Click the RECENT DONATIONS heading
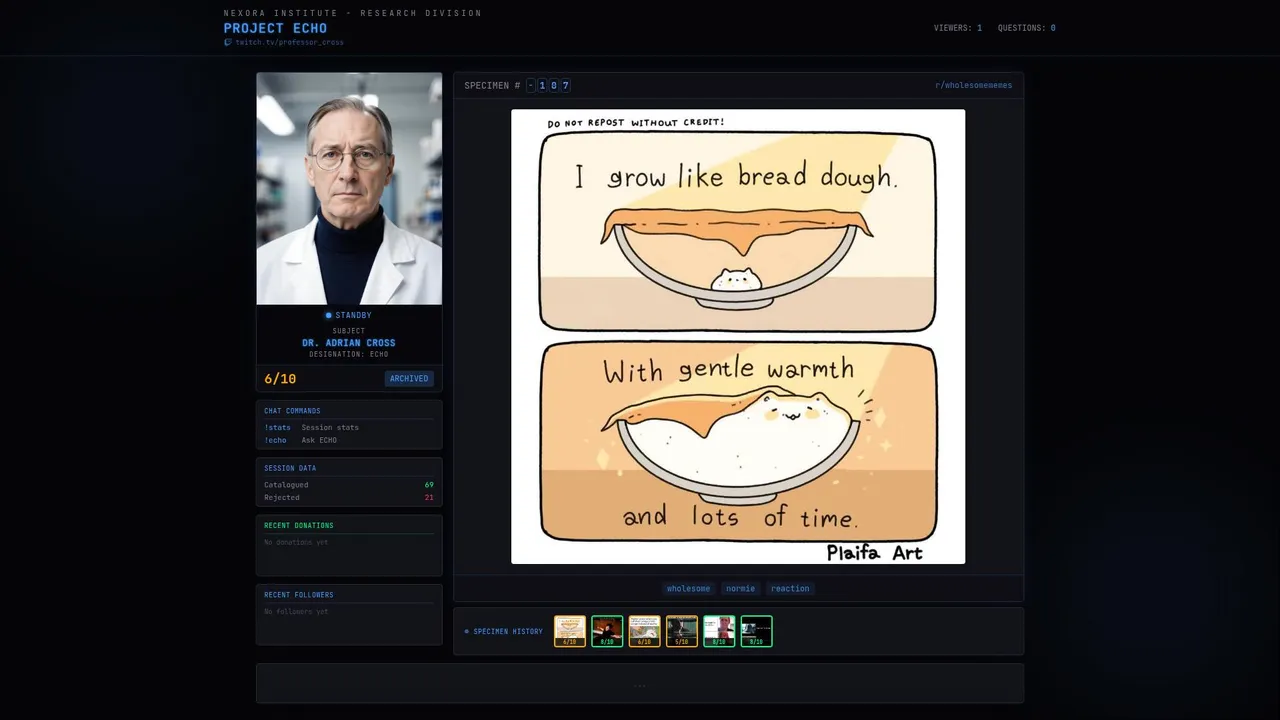Viewport: 1280px width, 720px height. click(299, 526)
